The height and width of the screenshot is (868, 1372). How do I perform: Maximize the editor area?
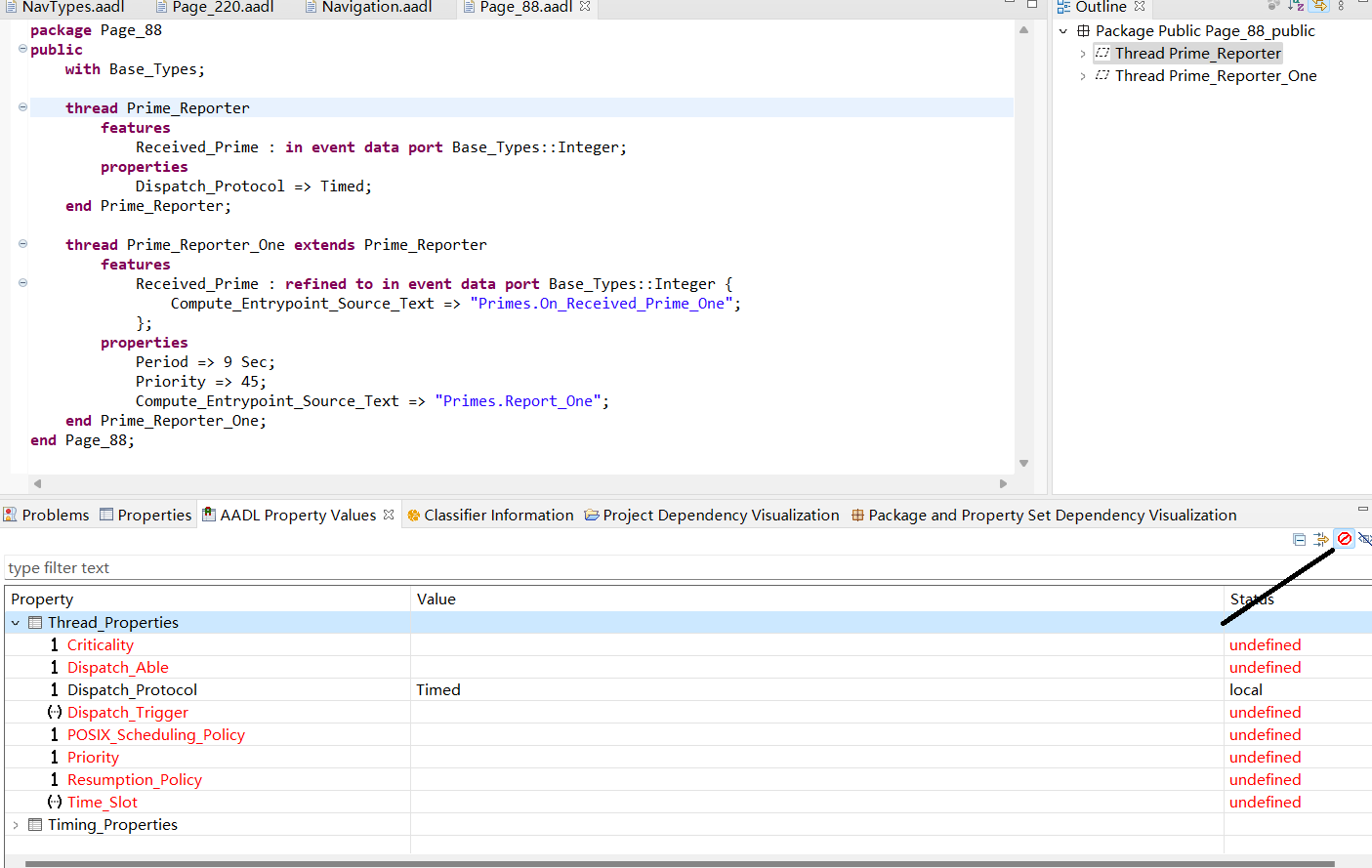[x=1032, y=4]
